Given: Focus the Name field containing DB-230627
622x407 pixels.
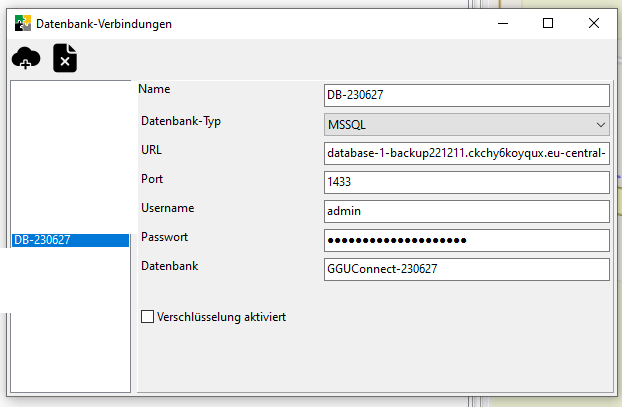Looking at the screenshot, I should click(467, 95).
